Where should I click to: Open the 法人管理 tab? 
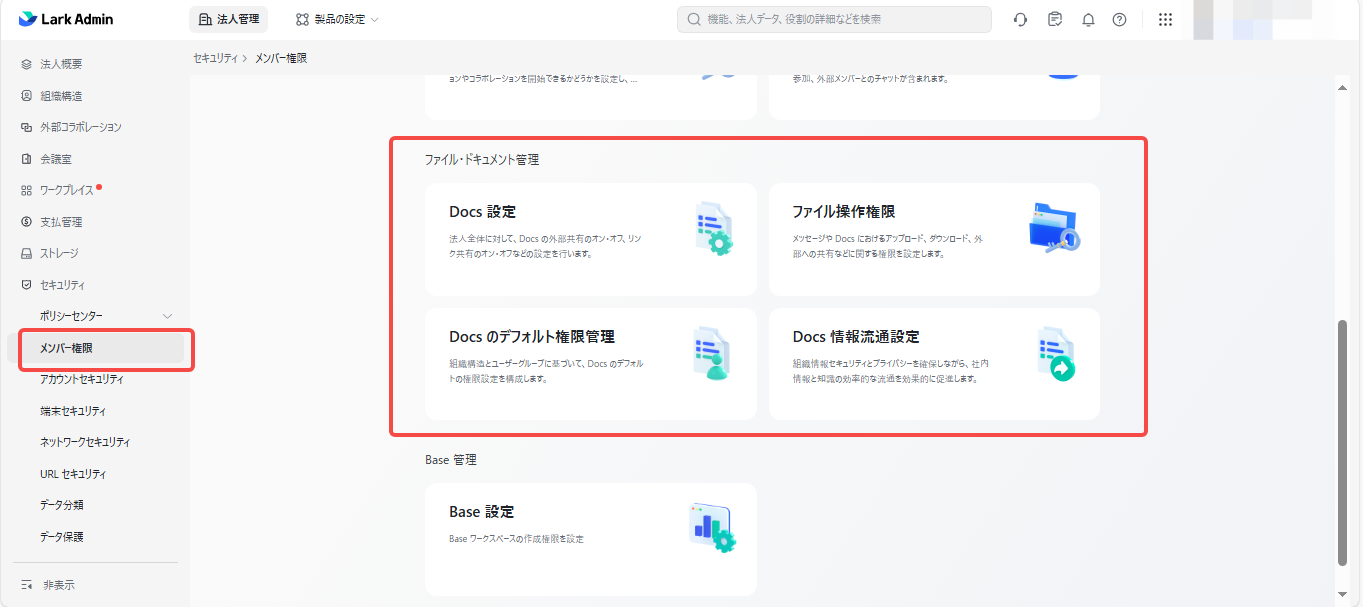coord(228,19)
